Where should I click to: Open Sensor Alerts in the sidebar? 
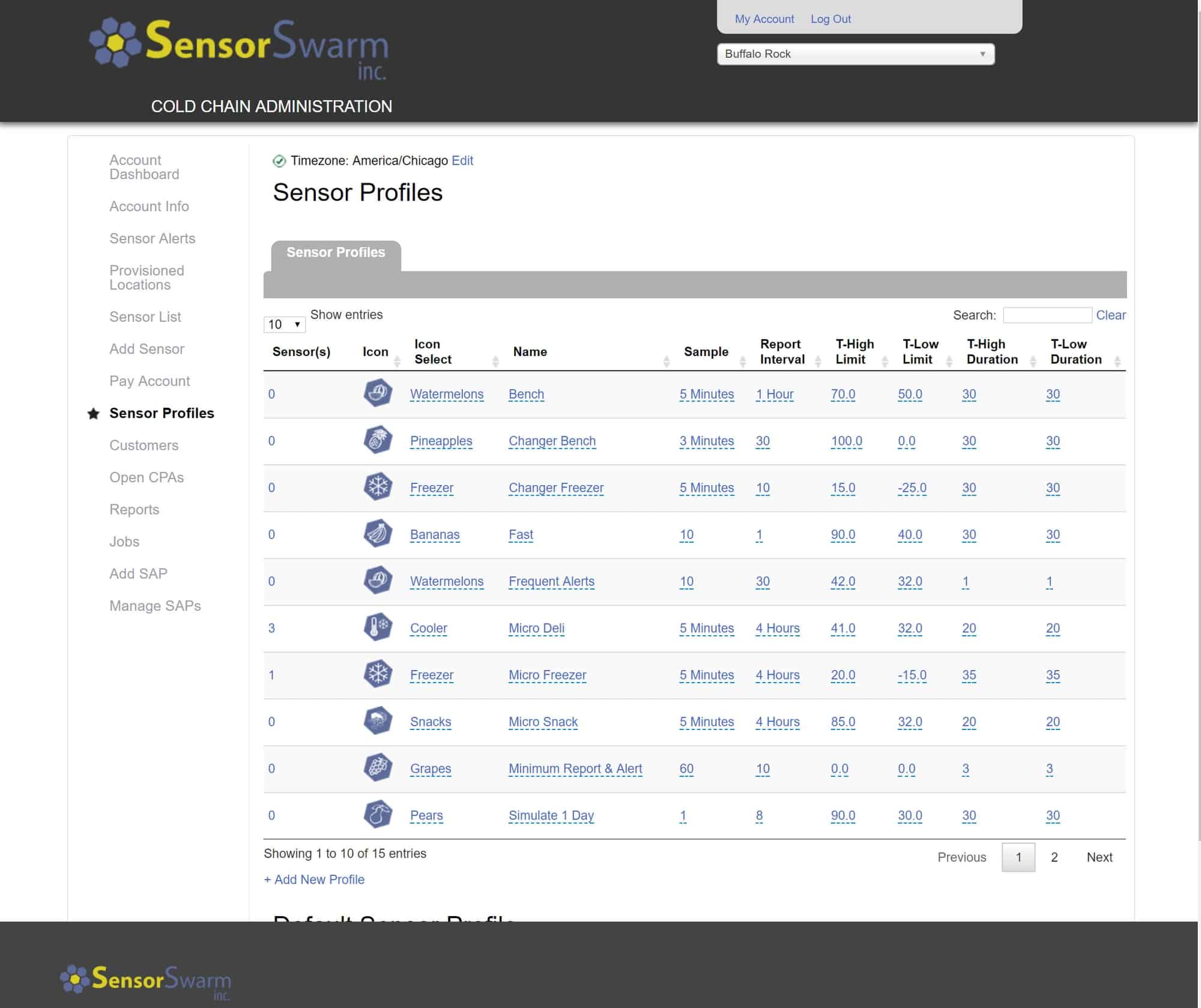click(152, 238)
